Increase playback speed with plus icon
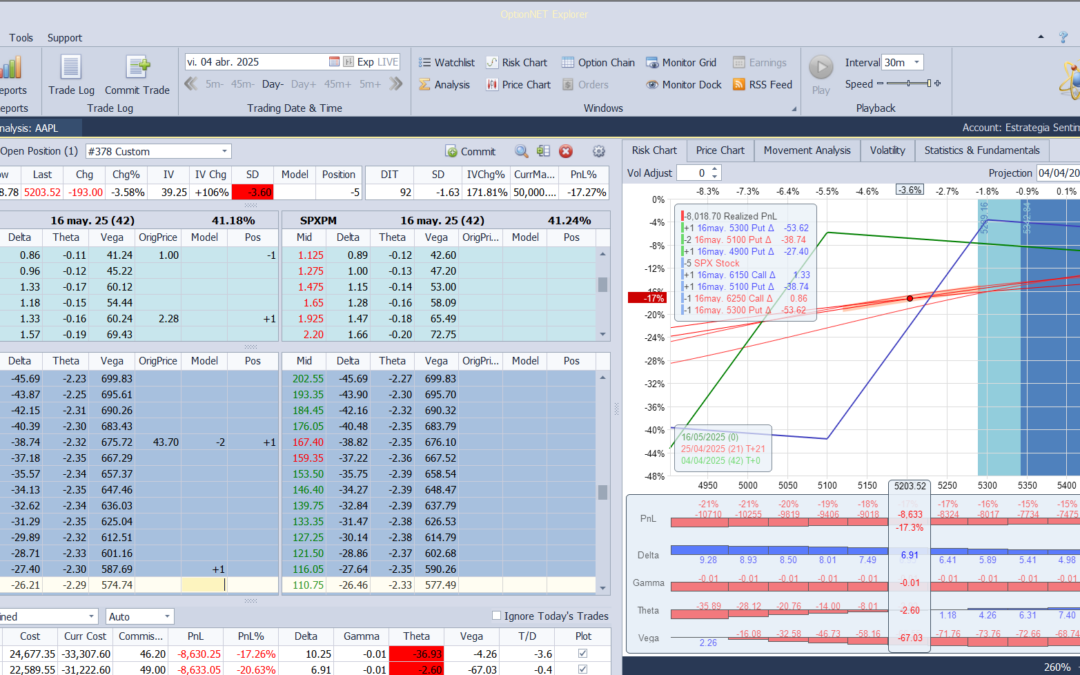Viewport: 1080px width, 675px height. click(x=937, y=83)
